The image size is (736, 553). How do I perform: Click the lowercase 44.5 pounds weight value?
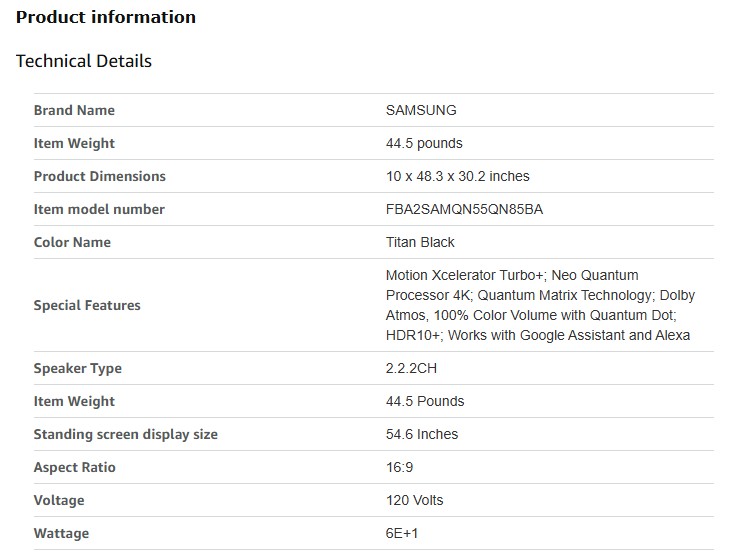click(x=424, y=143)
